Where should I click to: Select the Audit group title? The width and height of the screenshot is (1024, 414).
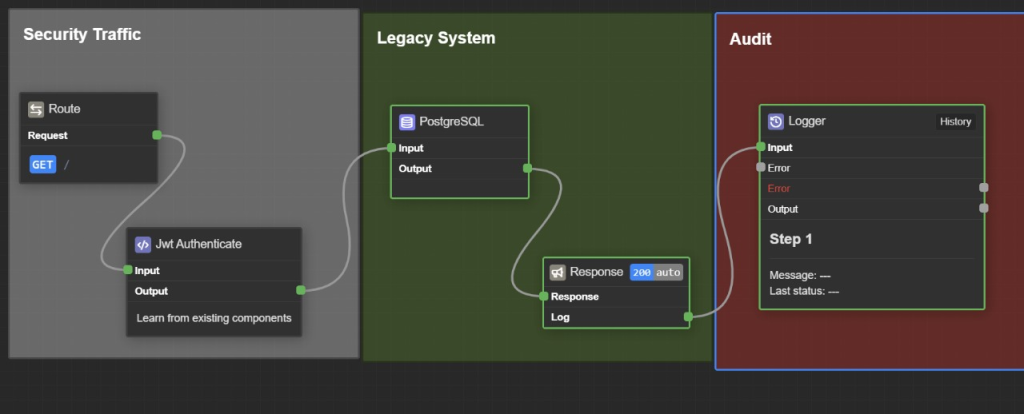(750, 39)
